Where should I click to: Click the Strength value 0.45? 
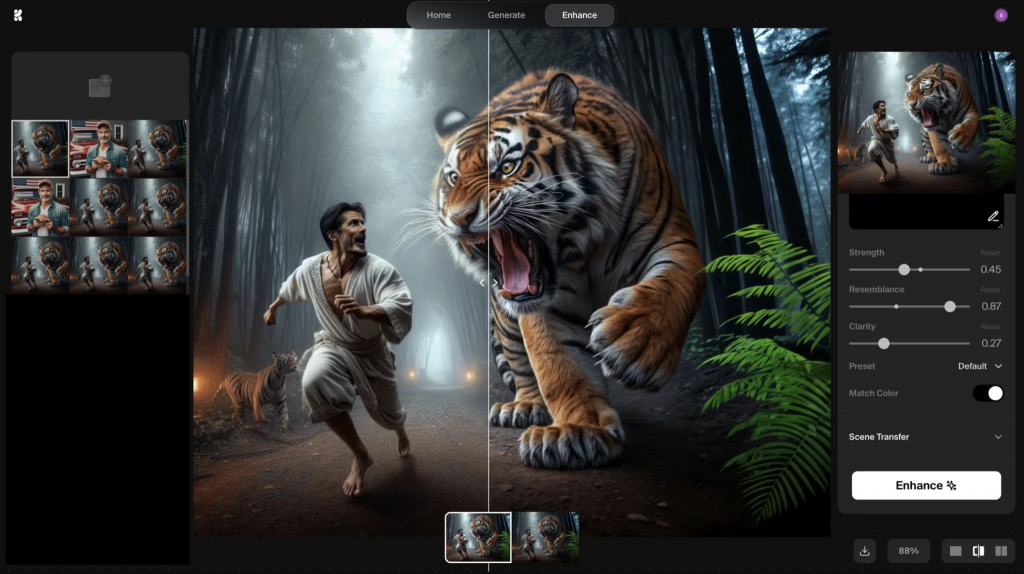[990, 270]
